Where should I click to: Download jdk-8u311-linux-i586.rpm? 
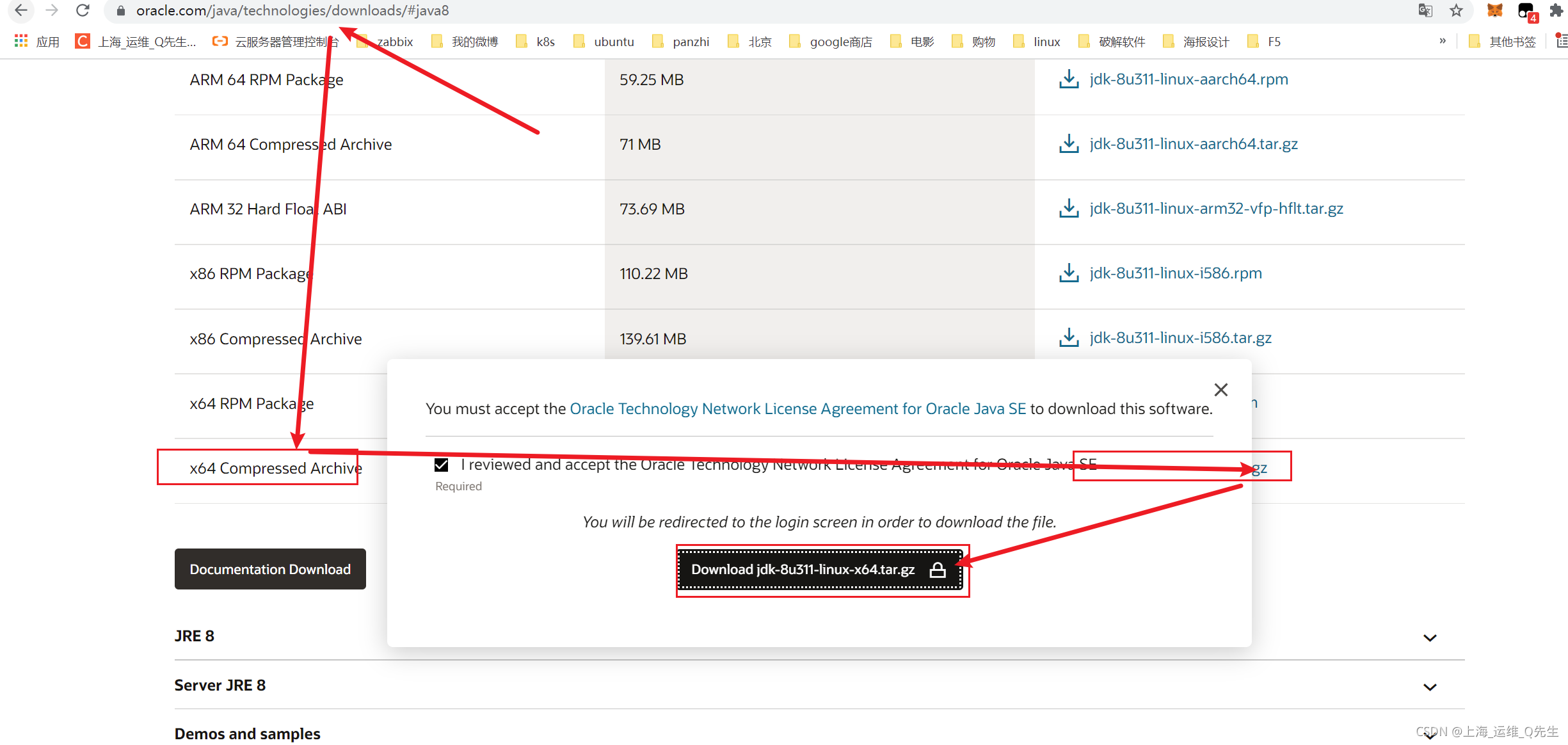pyautogui.click(x=1176, y=273)
